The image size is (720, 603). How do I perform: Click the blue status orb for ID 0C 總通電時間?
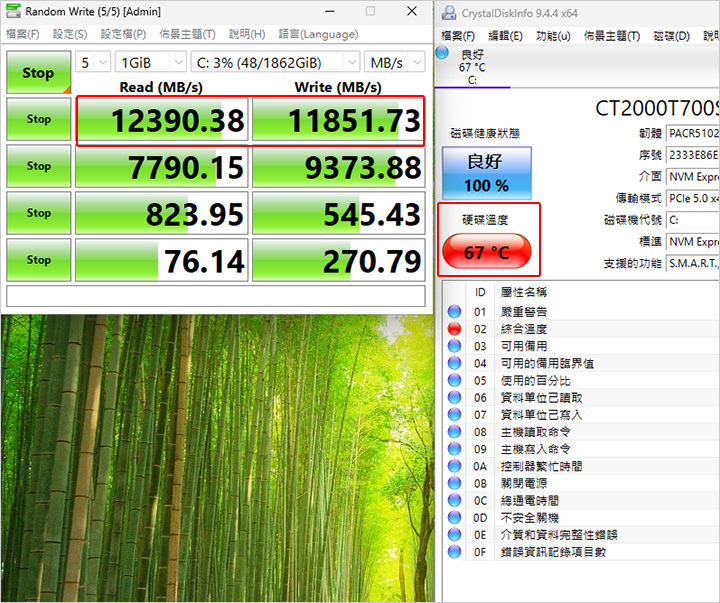pos(454,501)
